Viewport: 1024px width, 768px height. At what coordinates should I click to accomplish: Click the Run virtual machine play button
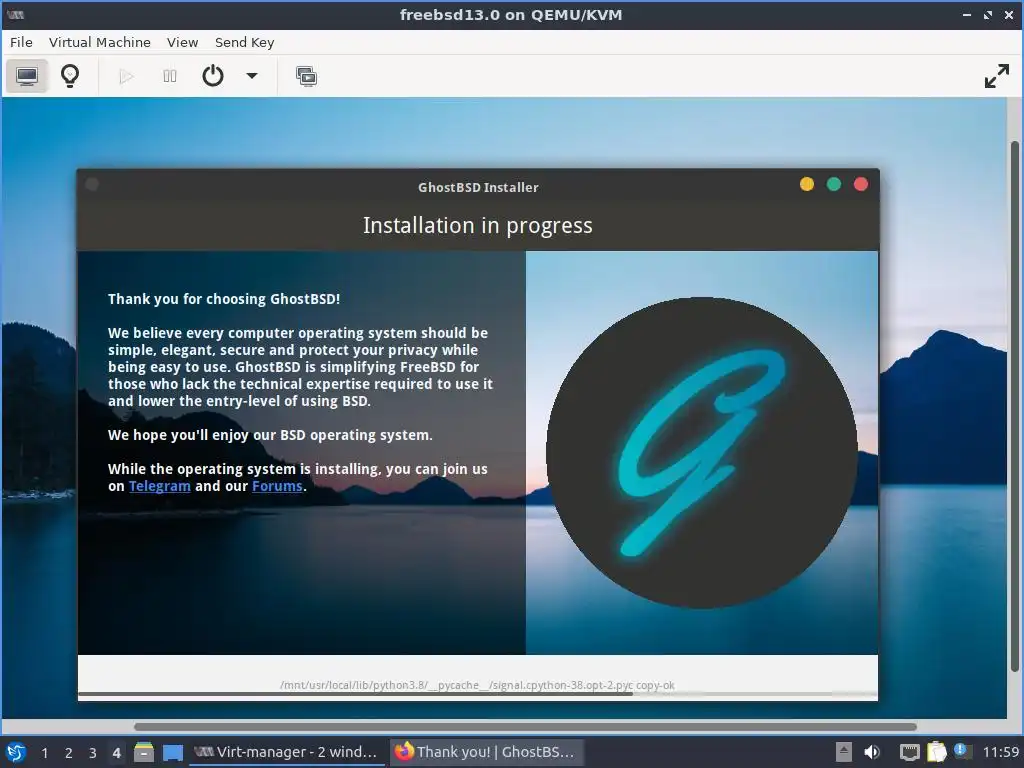click(126, 76)
